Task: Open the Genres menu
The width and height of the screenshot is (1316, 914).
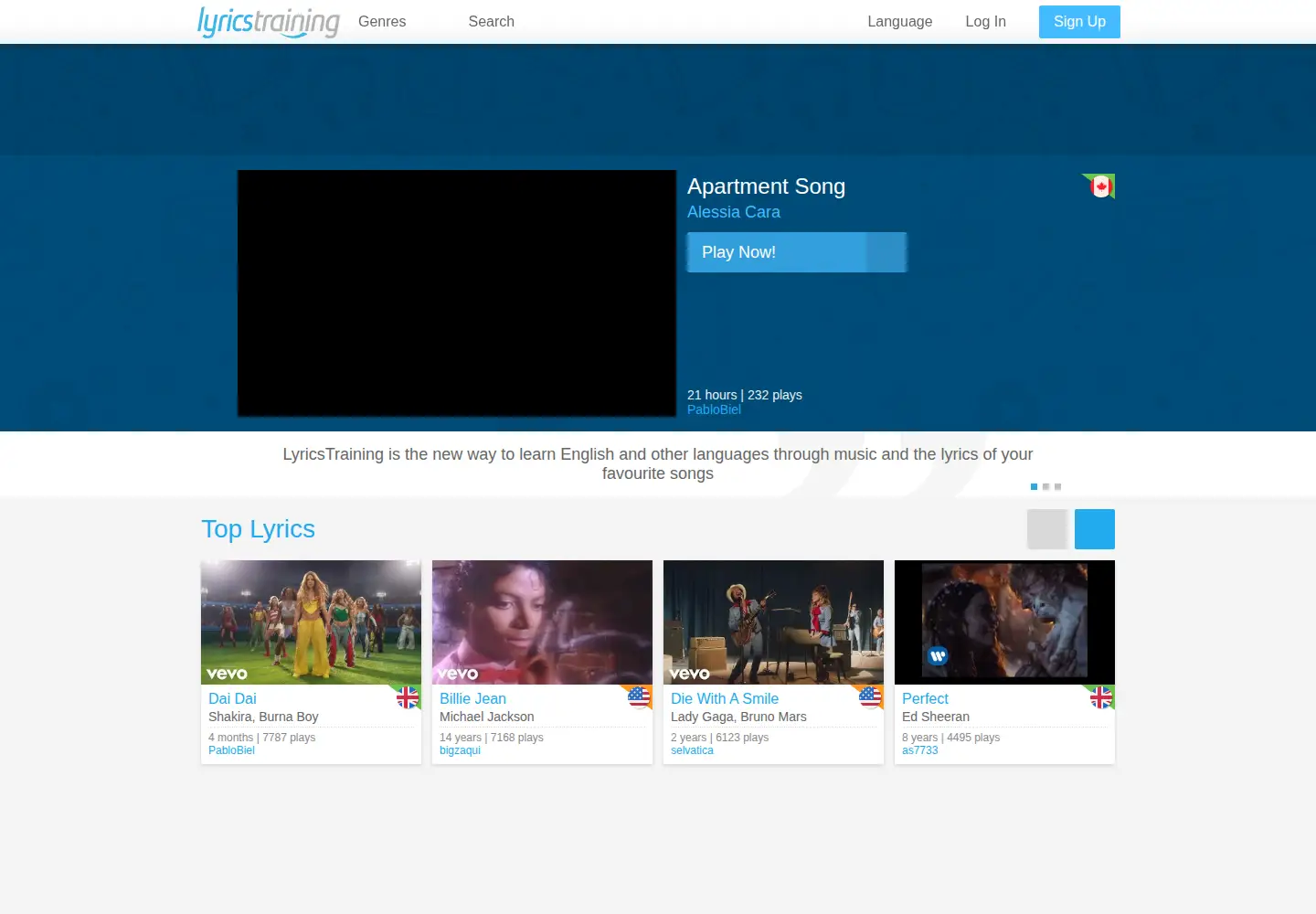Action: (x=382, y=22)
